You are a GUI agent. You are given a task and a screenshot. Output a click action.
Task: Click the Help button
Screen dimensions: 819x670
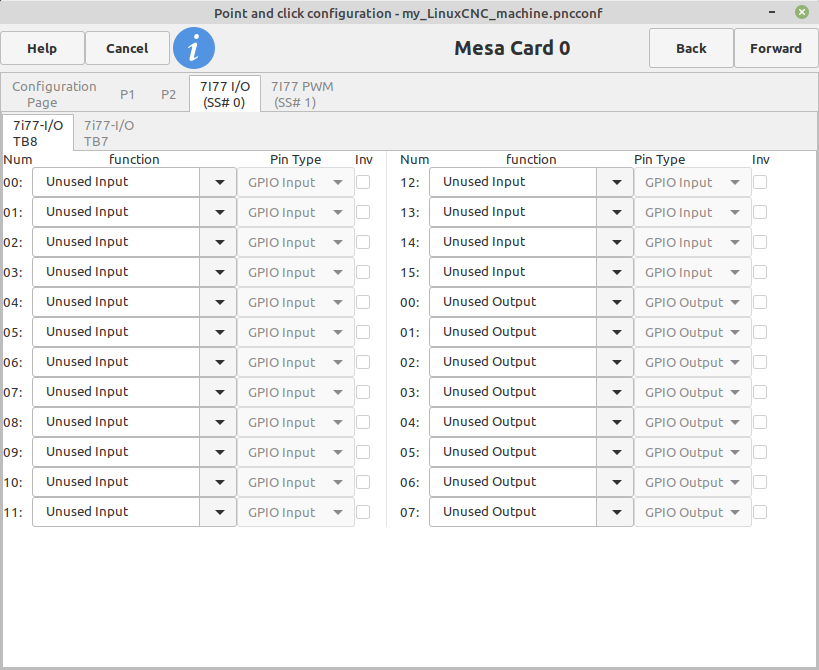click(42, 48)
